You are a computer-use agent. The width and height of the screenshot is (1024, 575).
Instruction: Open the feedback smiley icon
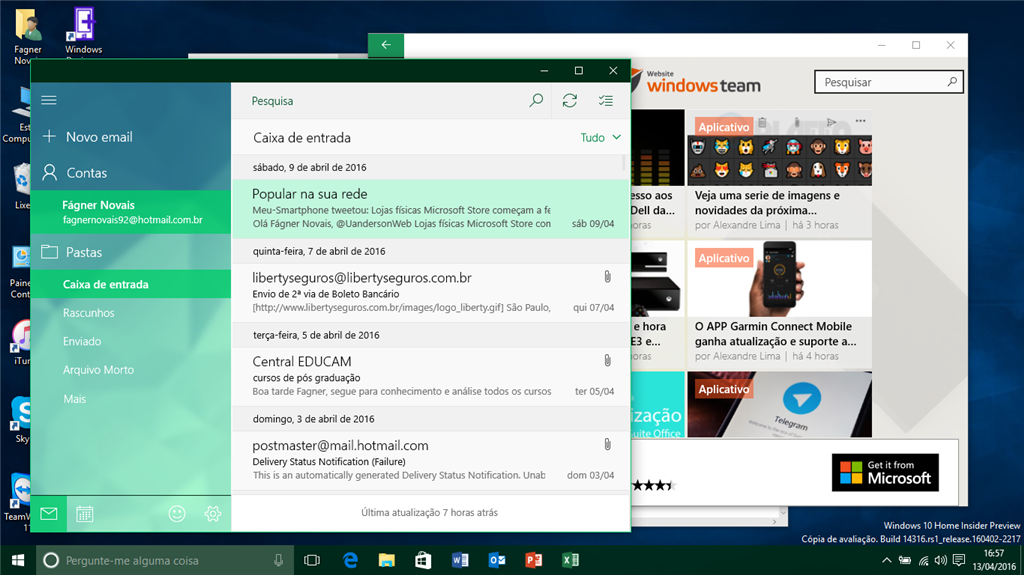click(176, 514)
